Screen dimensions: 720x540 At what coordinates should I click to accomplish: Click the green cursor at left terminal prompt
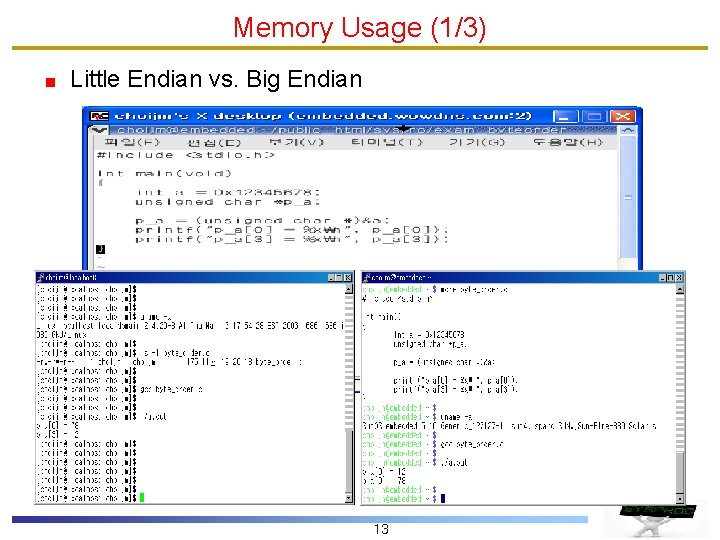pyautogui.click(x=142, y=497)
